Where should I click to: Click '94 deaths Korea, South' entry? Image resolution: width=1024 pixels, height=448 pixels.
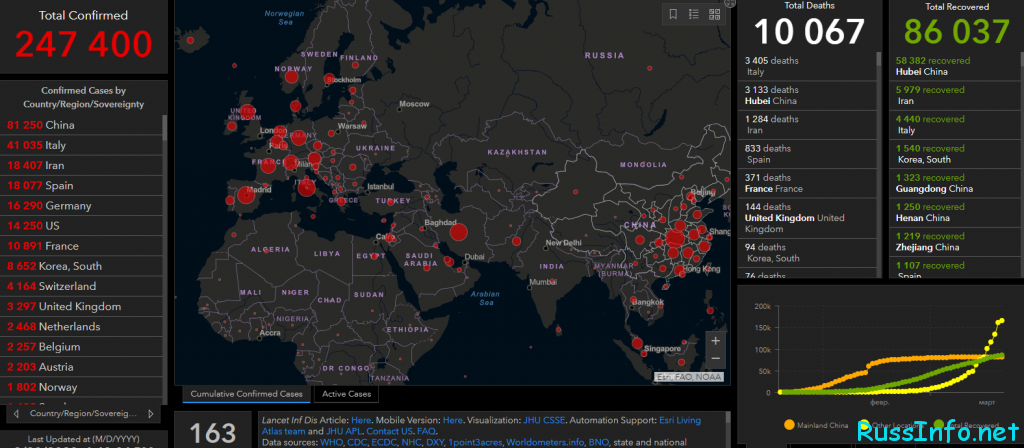coord(807,253)
